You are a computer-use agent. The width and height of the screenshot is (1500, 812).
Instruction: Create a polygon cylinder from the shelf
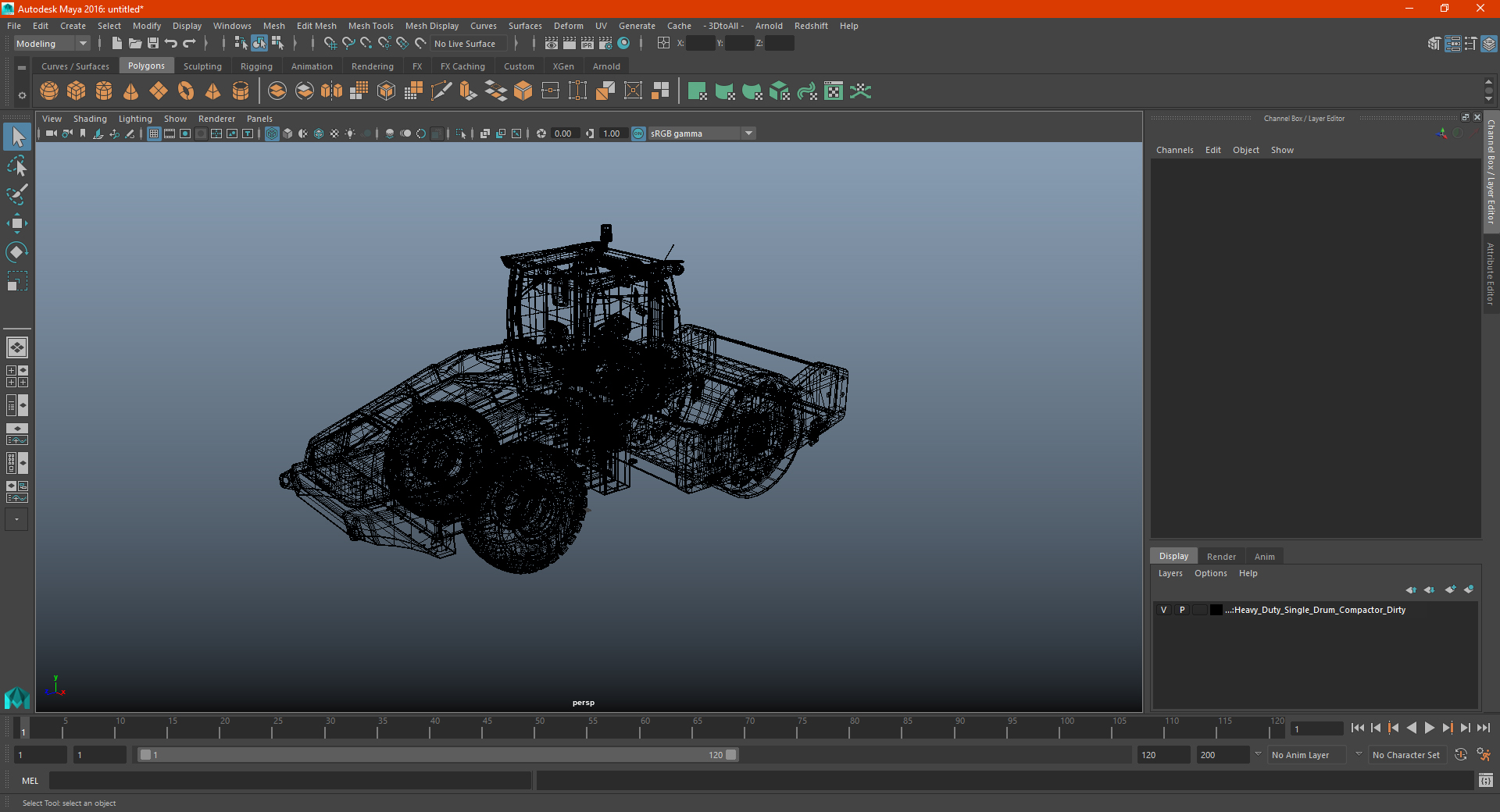[104, 91]
